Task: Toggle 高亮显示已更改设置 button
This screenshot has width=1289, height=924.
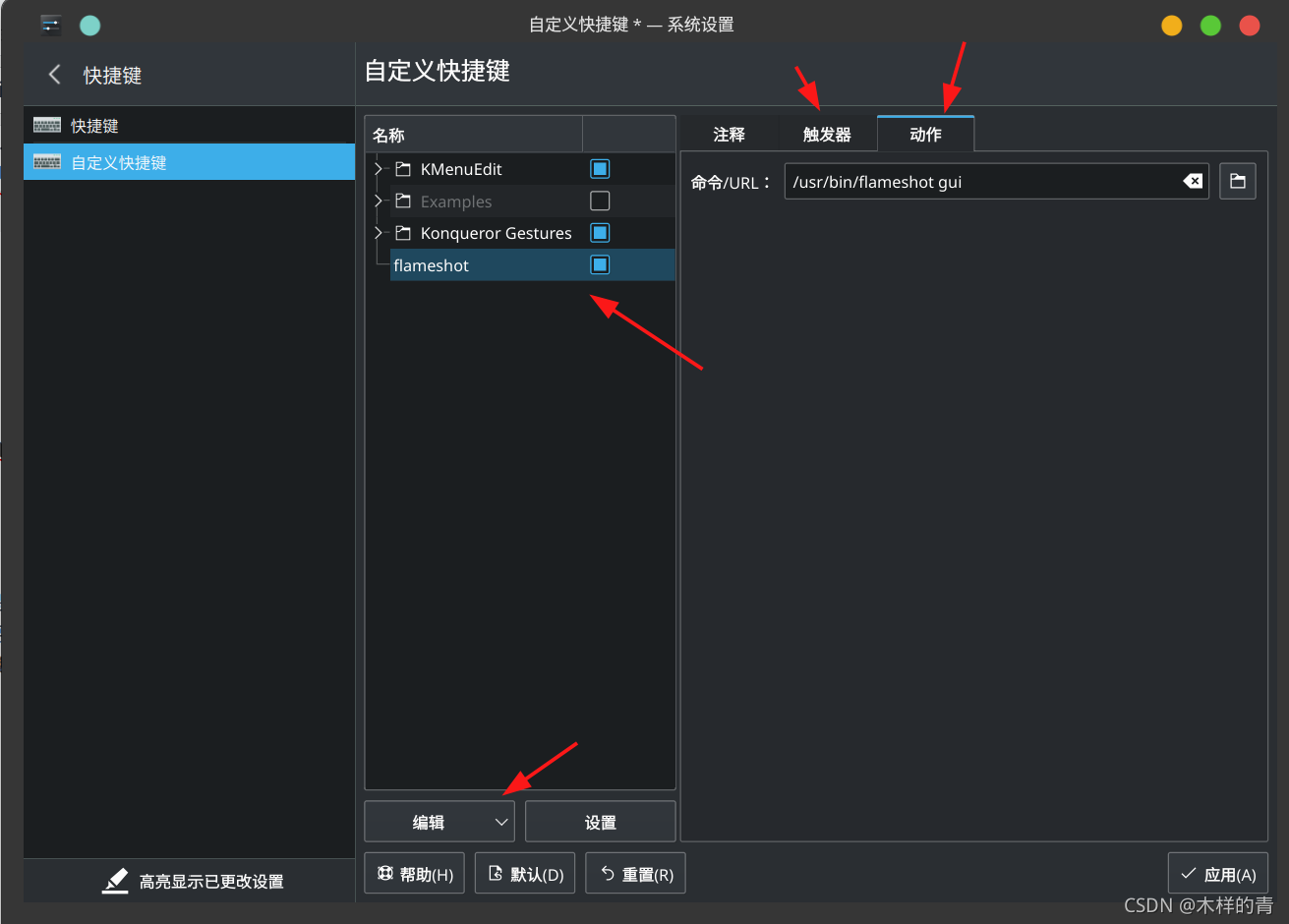Action: [x=193, y=881]
